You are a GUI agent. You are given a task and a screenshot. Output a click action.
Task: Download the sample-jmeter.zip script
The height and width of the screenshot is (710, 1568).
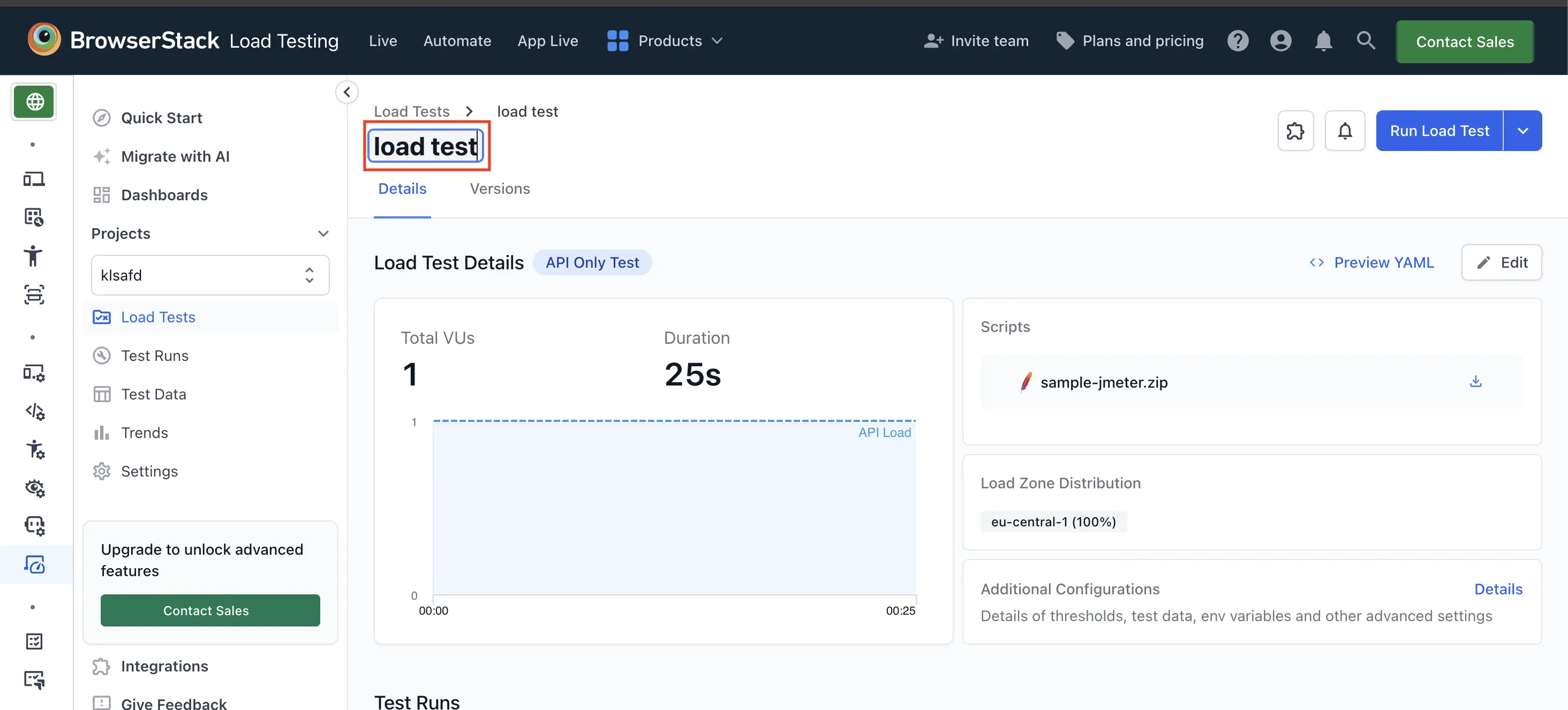[x=1475, y=381]
